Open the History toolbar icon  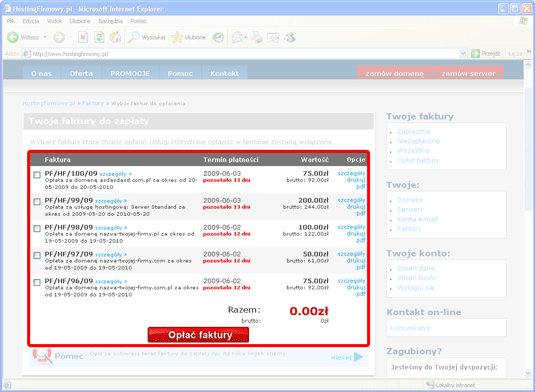[x=218, y=37]
